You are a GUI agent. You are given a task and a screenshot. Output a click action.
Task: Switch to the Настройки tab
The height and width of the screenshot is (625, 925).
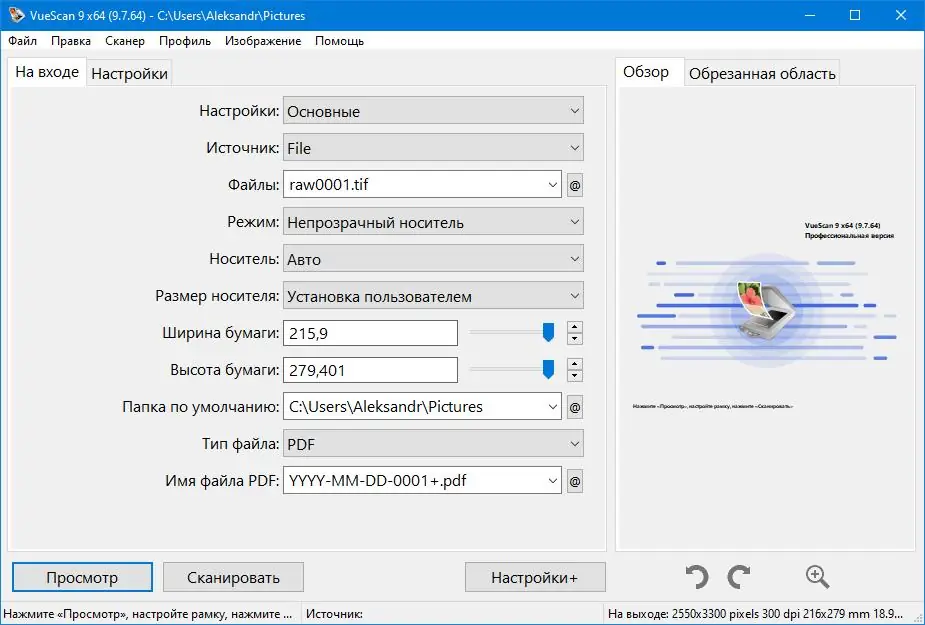129,72
